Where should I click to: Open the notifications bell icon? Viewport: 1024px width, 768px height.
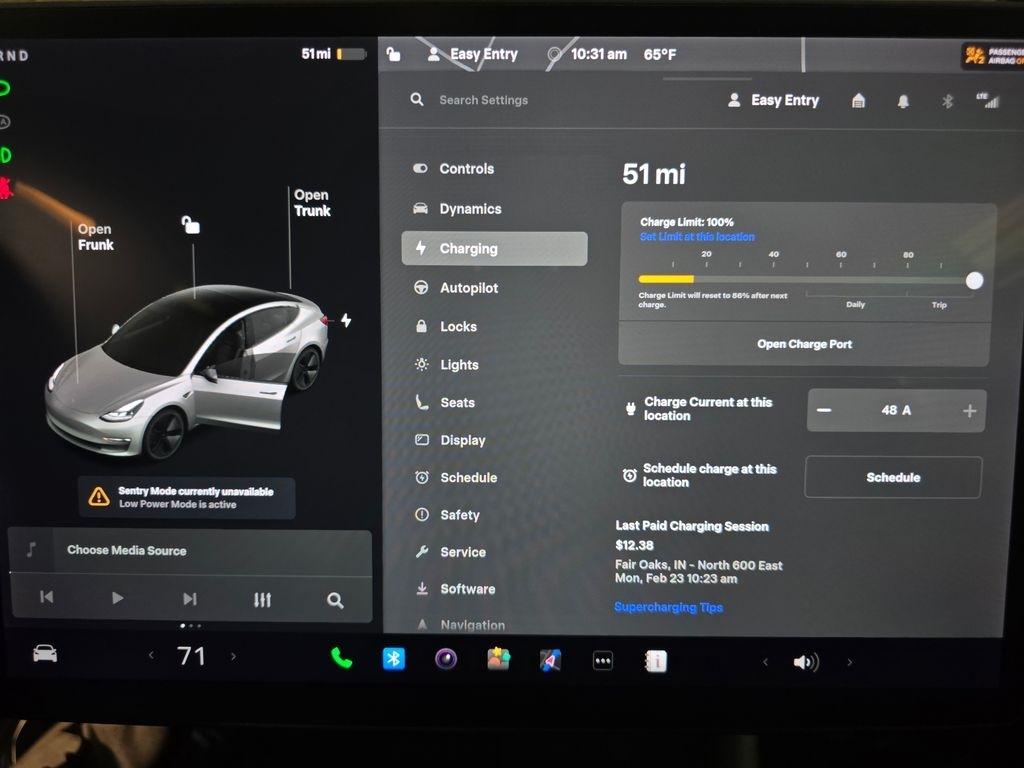[x=903, y=101]
